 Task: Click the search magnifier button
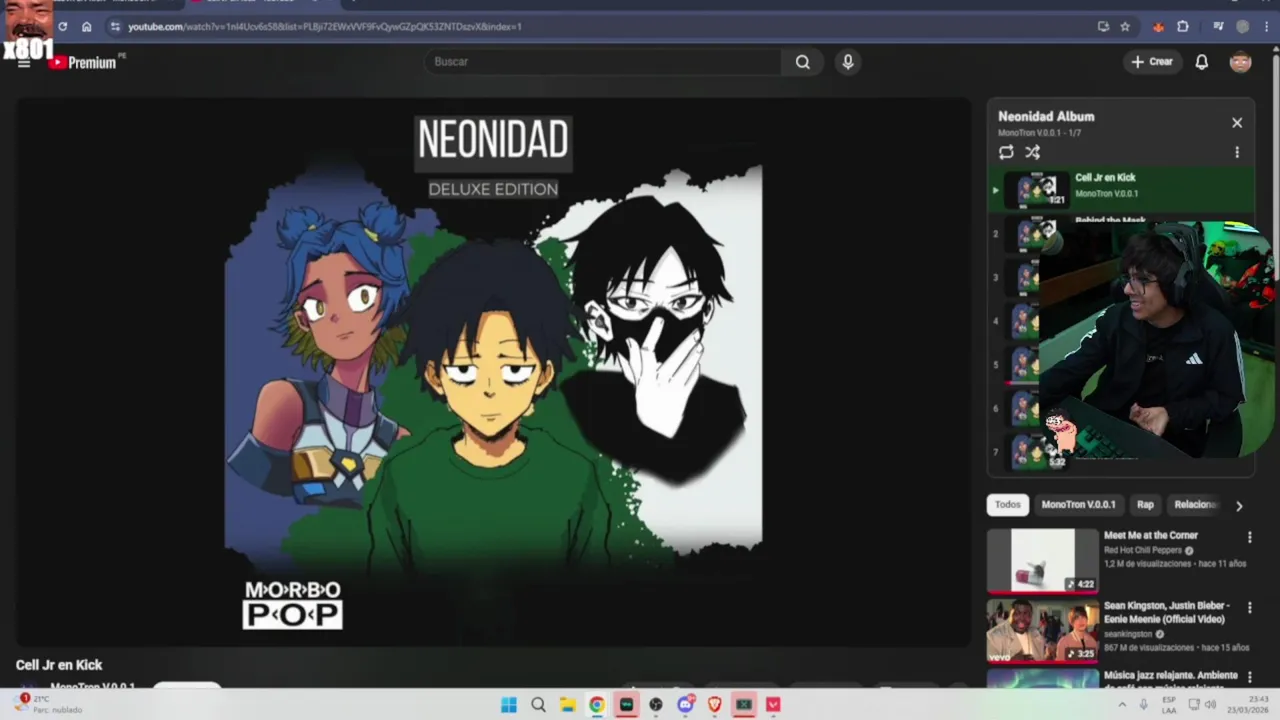point(802,62)
